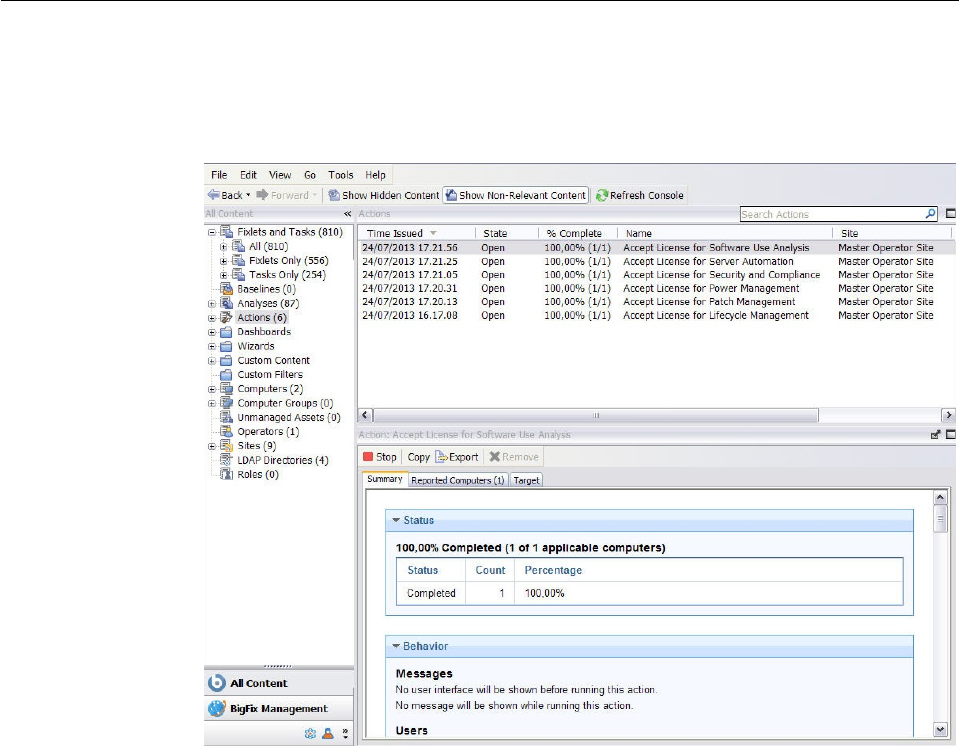Screen dimensions: 959x746
Task: Pop out the action document pane
Action: click(x=936, y=435)
